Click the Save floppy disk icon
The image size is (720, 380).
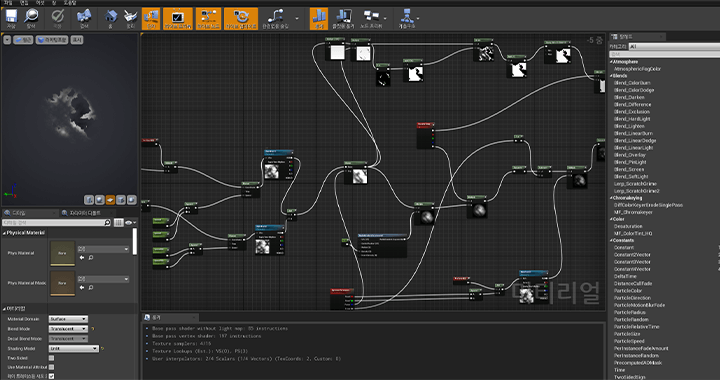tap(11, 17)
